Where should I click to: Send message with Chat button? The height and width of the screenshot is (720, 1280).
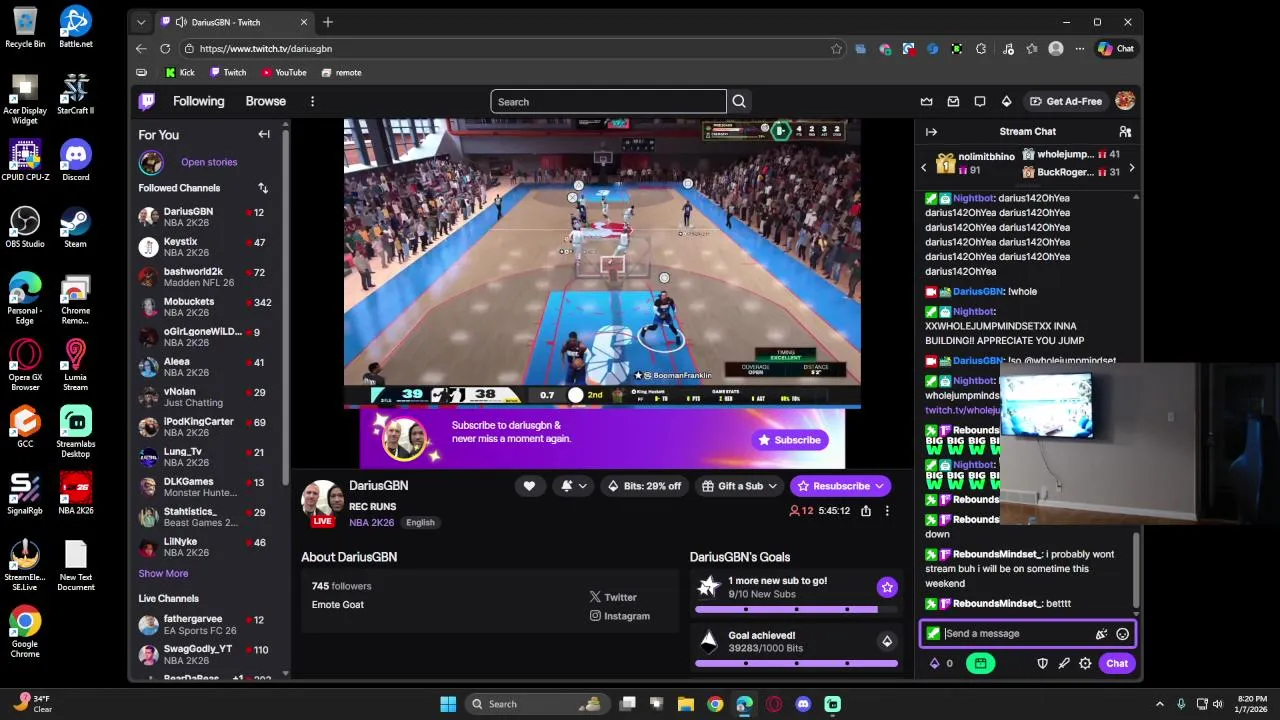point(1116,663)
